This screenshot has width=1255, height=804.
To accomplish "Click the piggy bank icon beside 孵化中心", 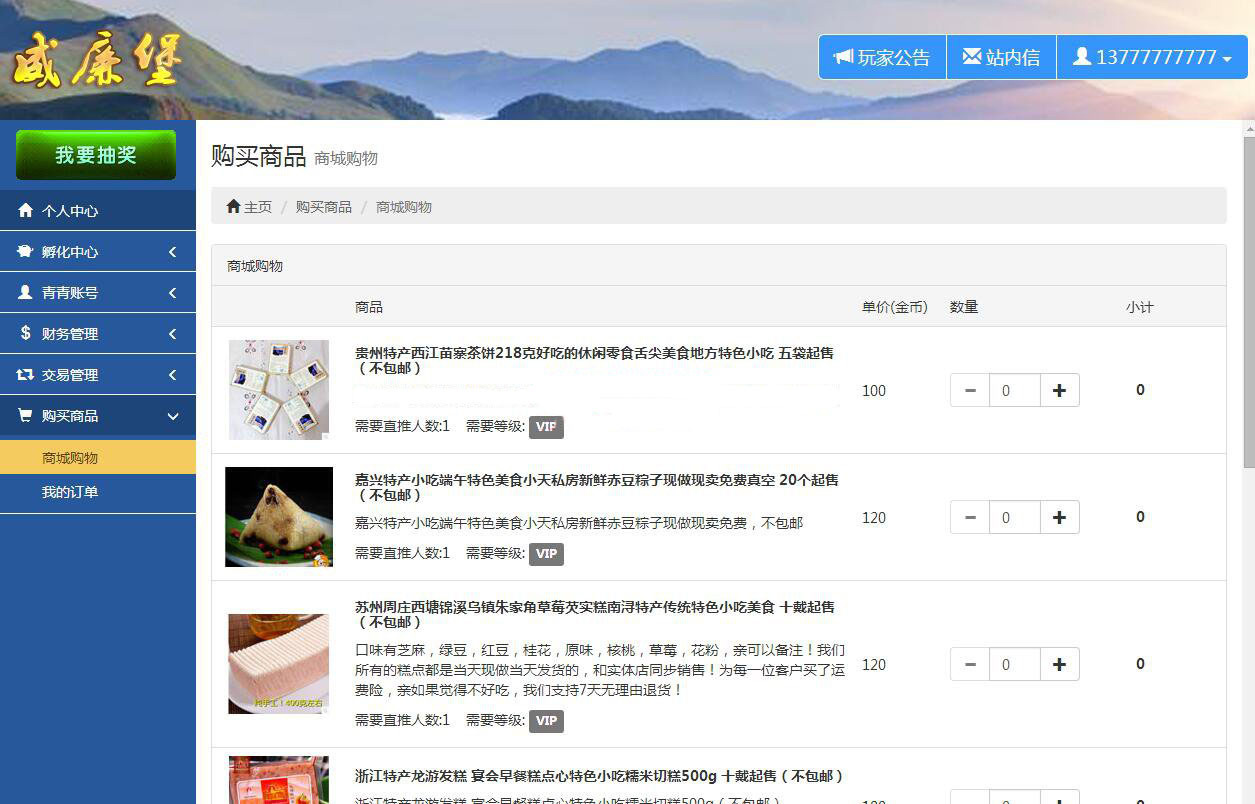I will 26,252.
